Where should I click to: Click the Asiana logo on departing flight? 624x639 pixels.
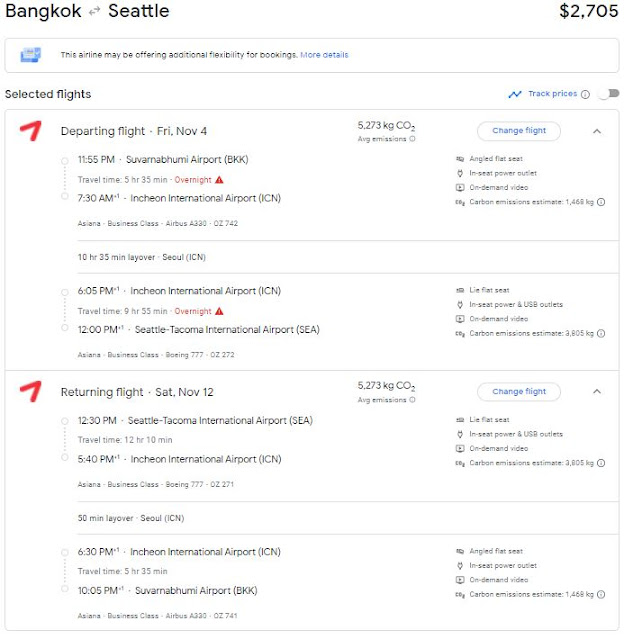tap(31, 131)
